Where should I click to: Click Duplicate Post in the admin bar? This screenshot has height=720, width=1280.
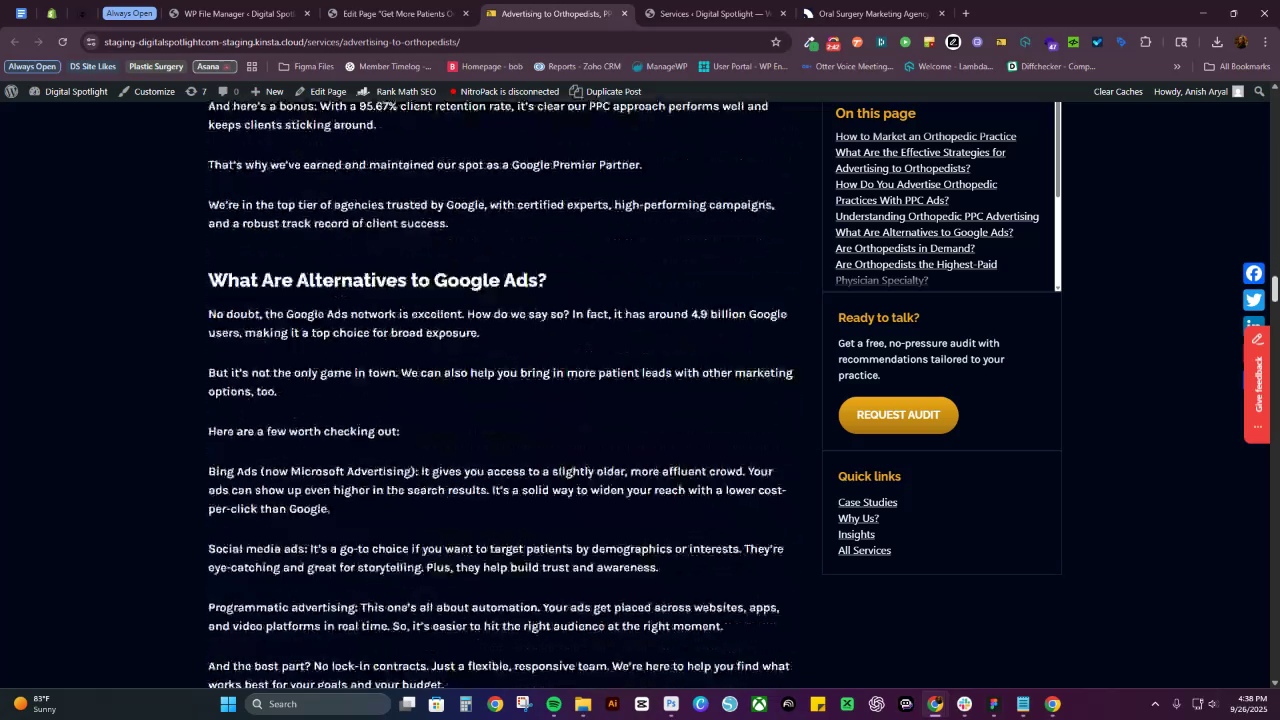pyautogui.click(x=605, y=91)
